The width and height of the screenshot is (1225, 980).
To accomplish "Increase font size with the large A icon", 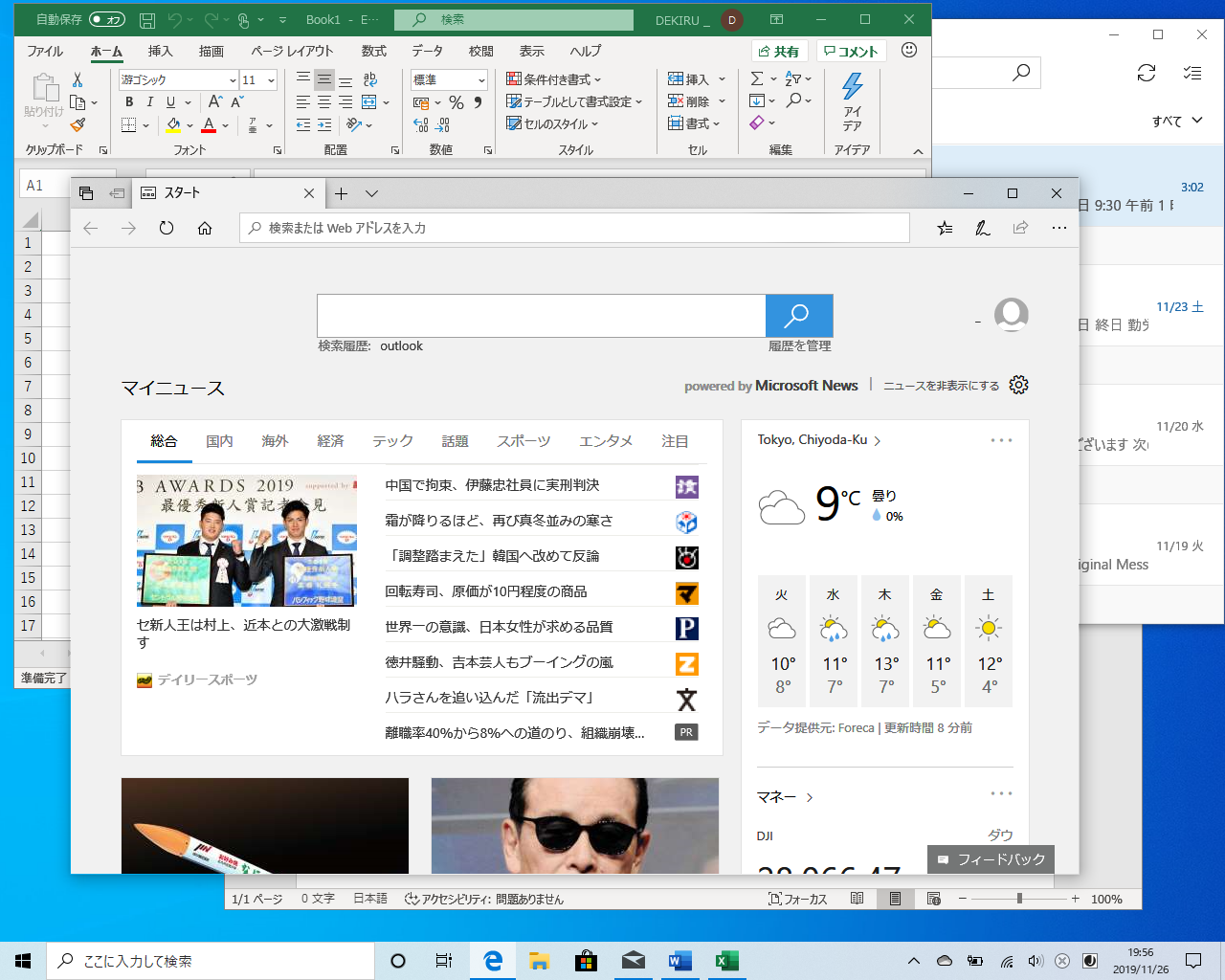I will pos(215,102).
